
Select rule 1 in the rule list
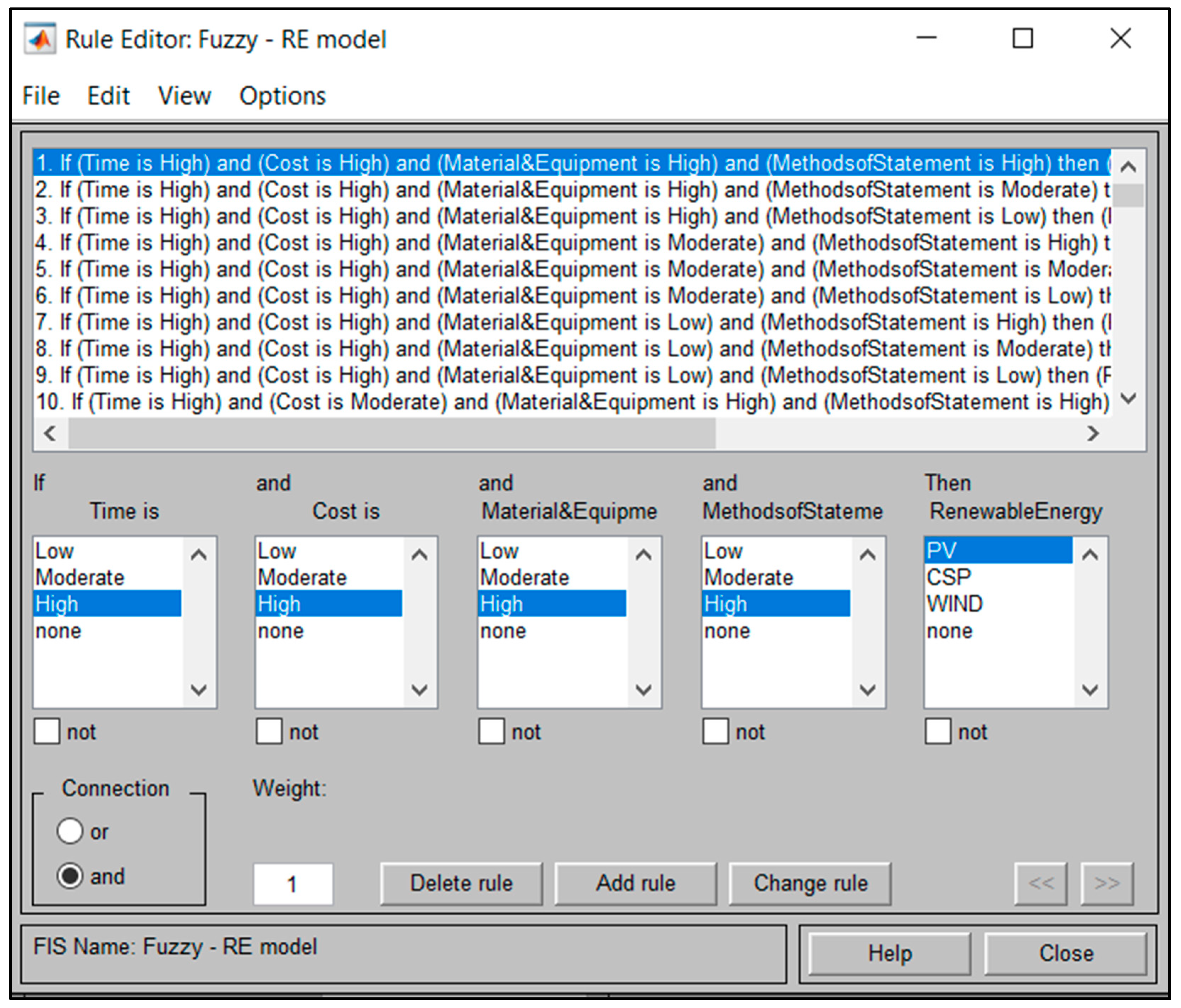(x=572, y=163)
